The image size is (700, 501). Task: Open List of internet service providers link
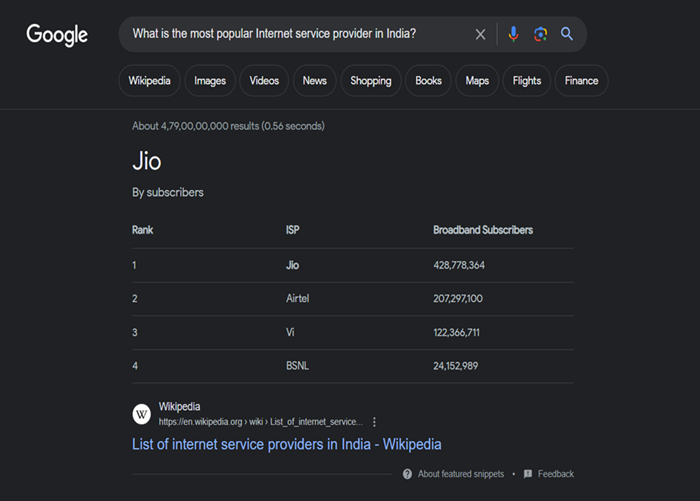pyautogui.click(x=286, y=444)
